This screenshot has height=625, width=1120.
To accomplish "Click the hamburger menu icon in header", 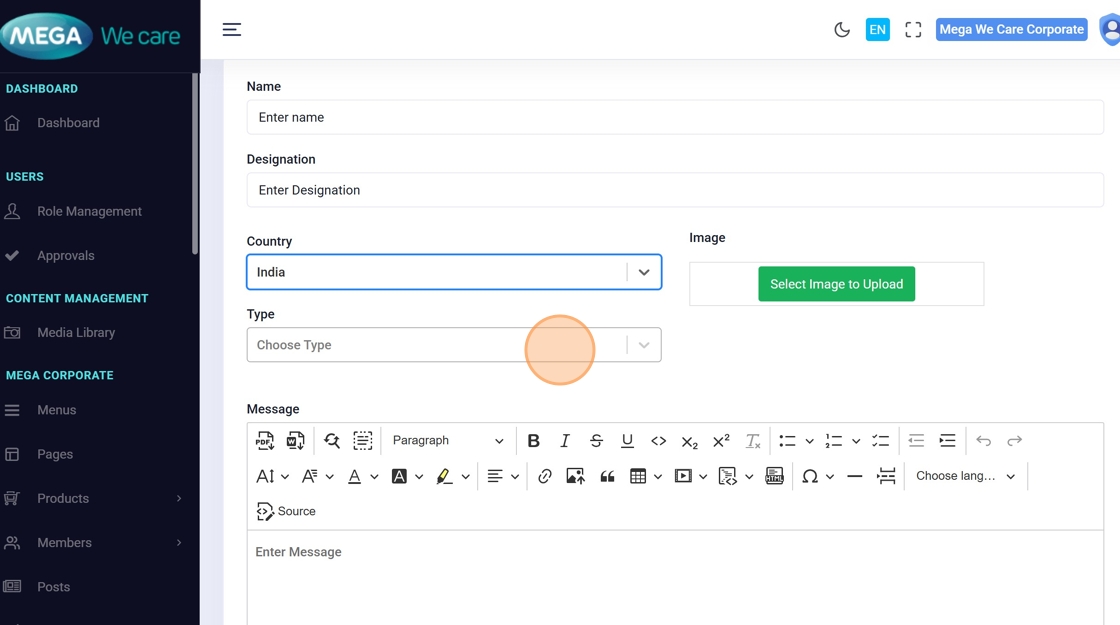I will click(x=232, y=30).
